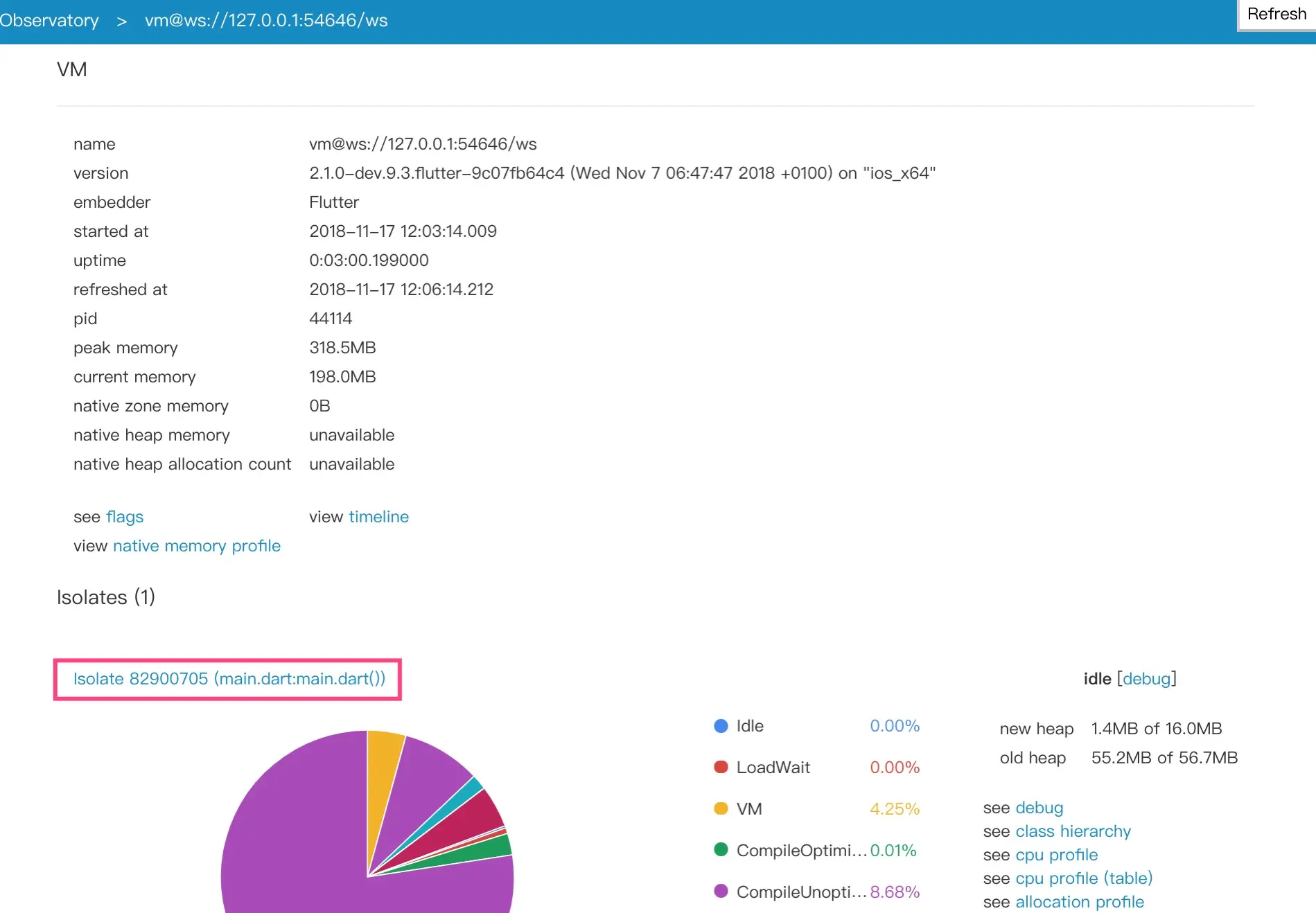
Task: Open the cpu profile link
Action: (1057, 855)
